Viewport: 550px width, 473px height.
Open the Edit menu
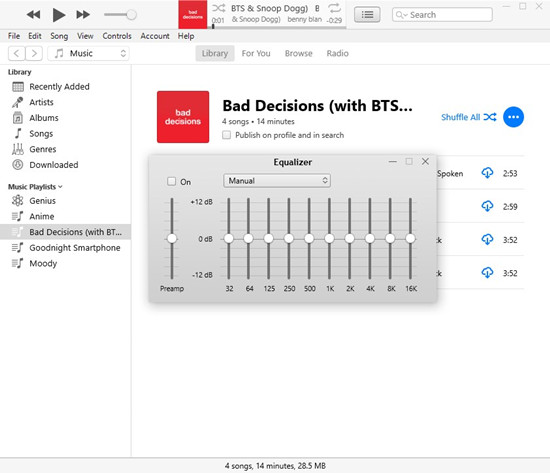click(x=35, y=36)
